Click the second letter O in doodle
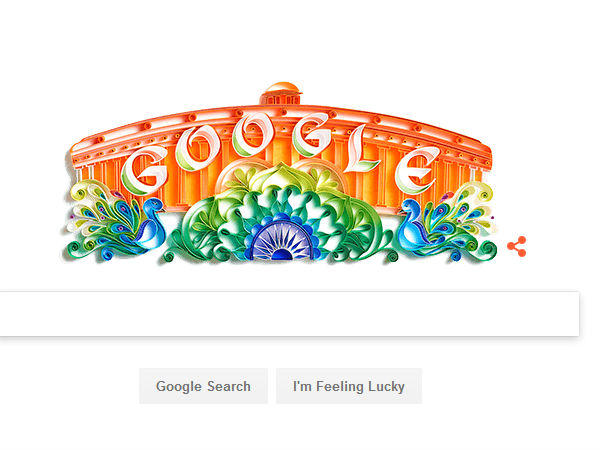The image size is (600, 450). click(x=253, y=134)
